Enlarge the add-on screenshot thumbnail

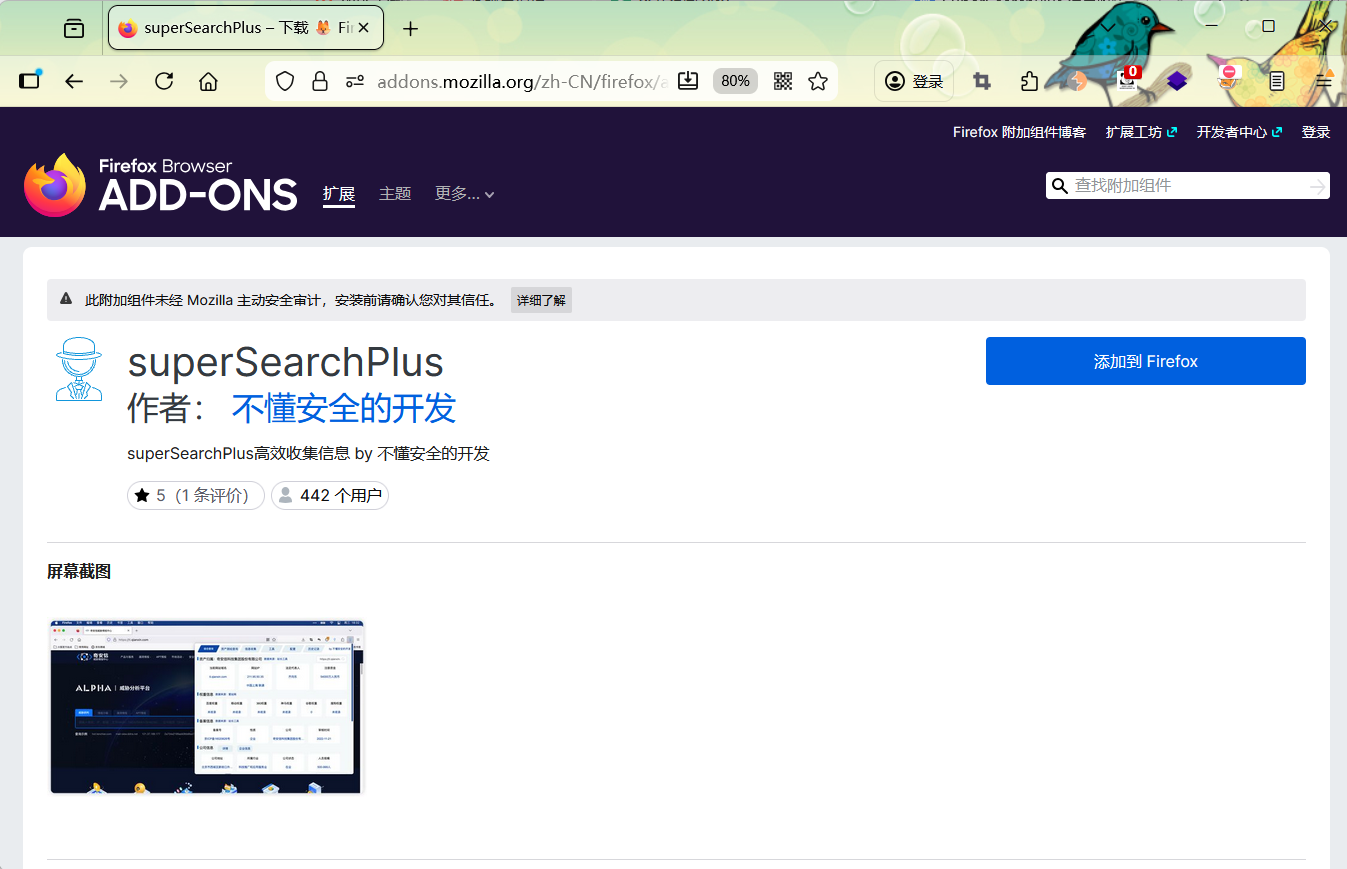click(x=206, y=706)
